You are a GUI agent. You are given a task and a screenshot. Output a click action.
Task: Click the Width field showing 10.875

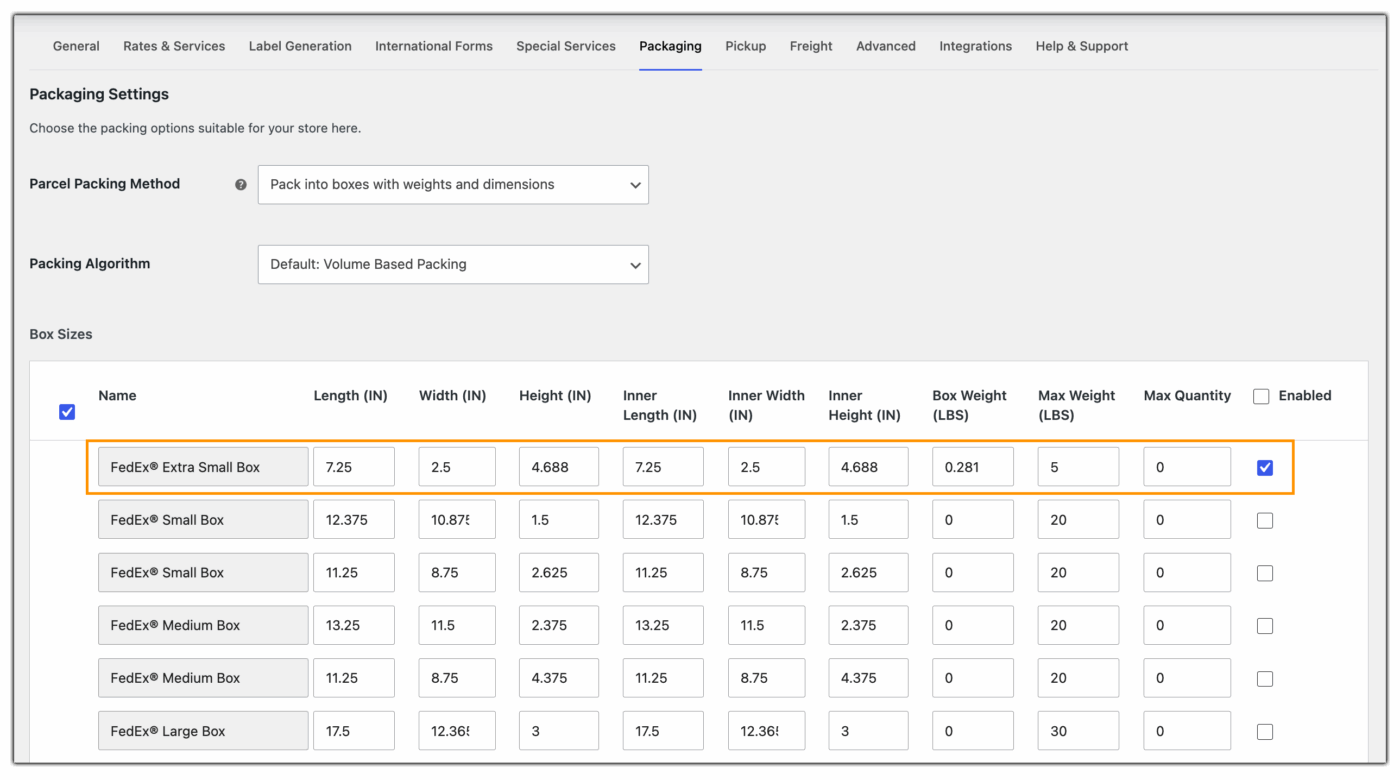457,520
